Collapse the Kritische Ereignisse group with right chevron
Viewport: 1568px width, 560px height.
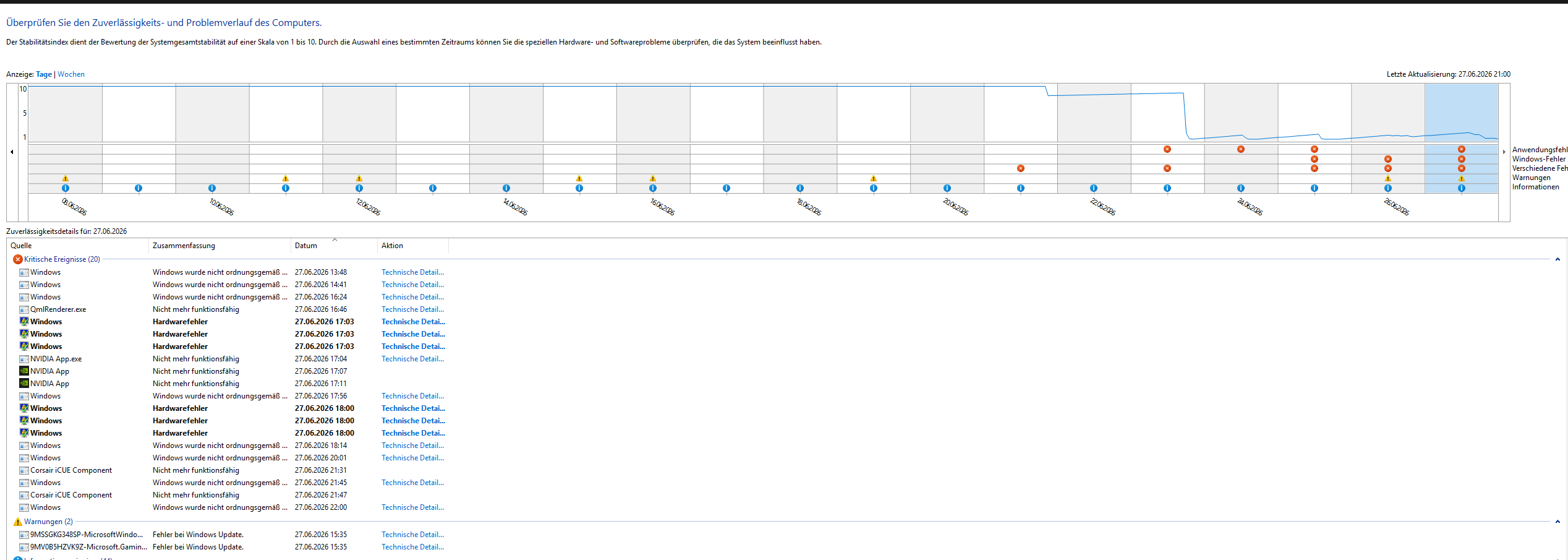tap(1557, 259)
